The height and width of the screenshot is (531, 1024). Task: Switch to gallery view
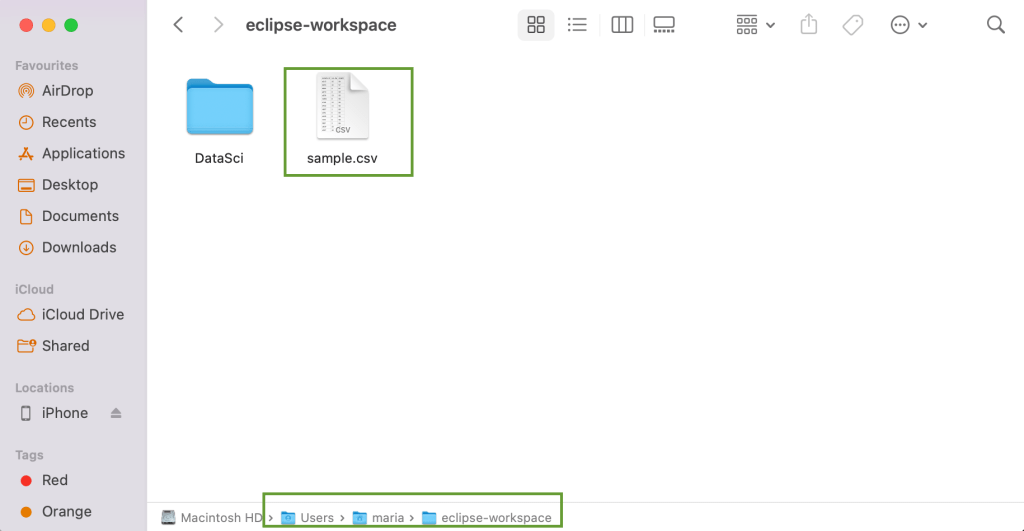(x=664, y=25)
